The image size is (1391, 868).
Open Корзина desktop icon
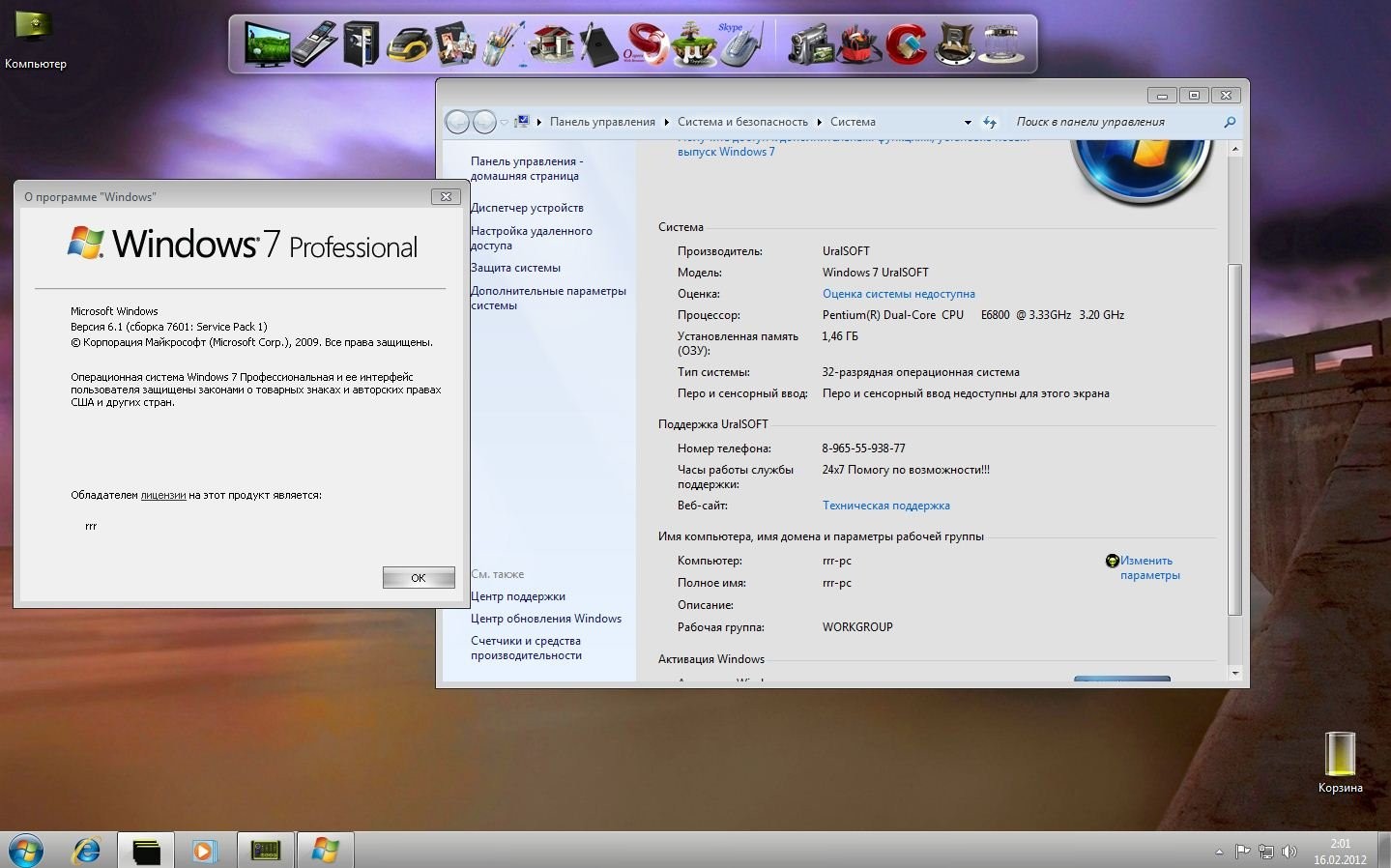1340,763
